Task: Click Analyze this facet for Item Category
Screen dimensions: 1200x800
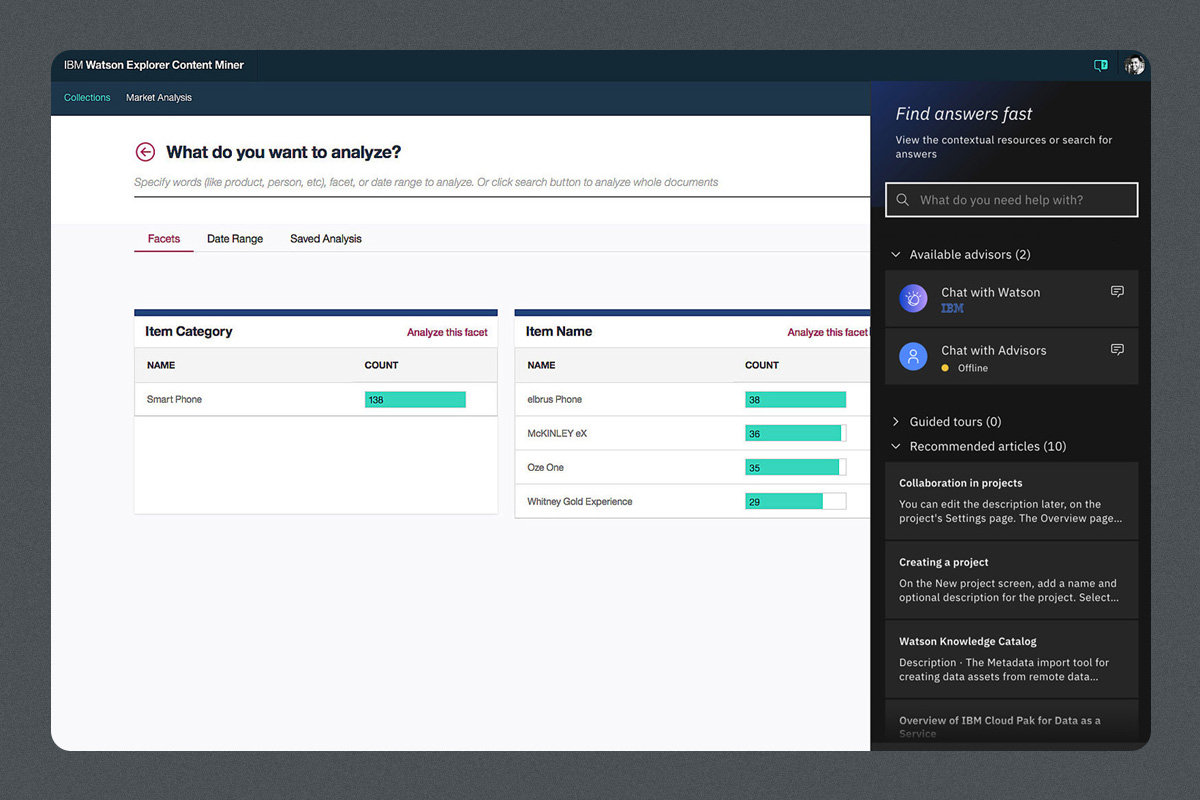Action: click(x=447, y=332)
